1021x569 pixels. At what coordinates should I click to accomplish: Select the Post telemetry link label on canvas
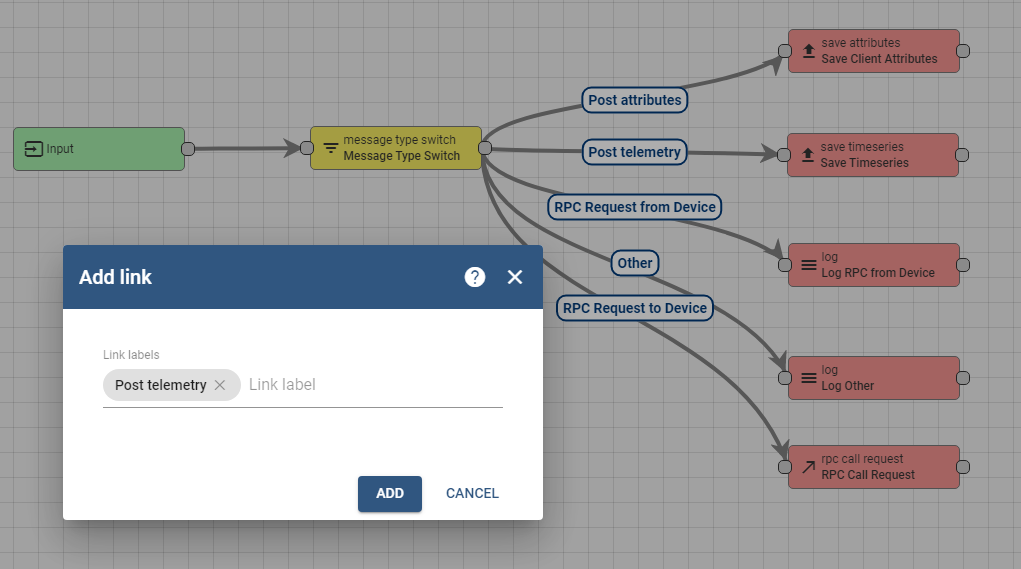click(x=635, y=152)
